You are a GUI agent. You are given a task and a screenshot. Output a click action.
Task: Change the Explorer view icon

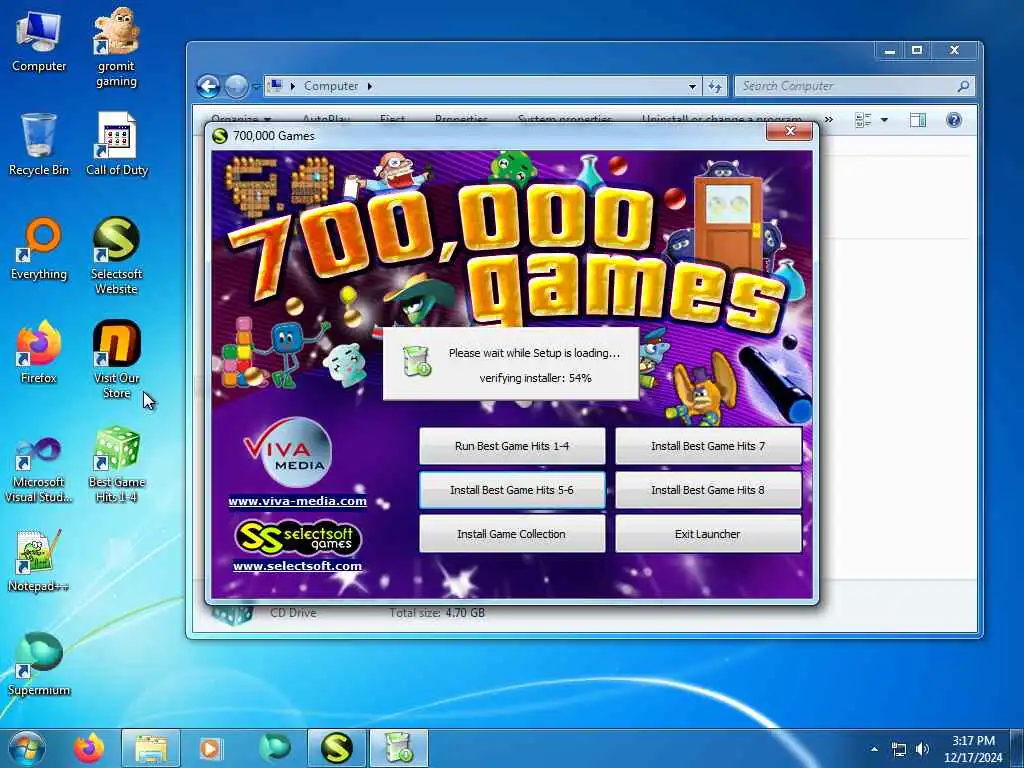pyautogui.click(x=863, y=120)
